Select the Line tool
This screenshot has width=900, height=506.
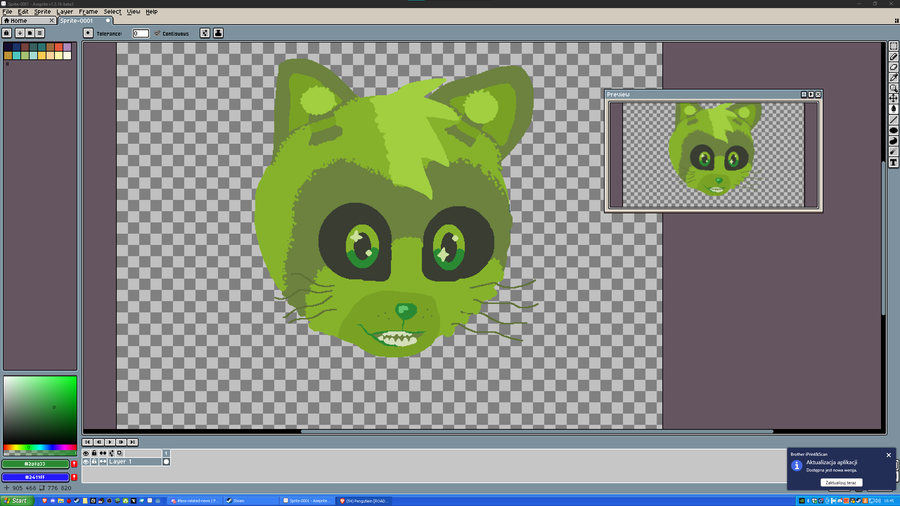pyautogui.click(x=893, y=120)
